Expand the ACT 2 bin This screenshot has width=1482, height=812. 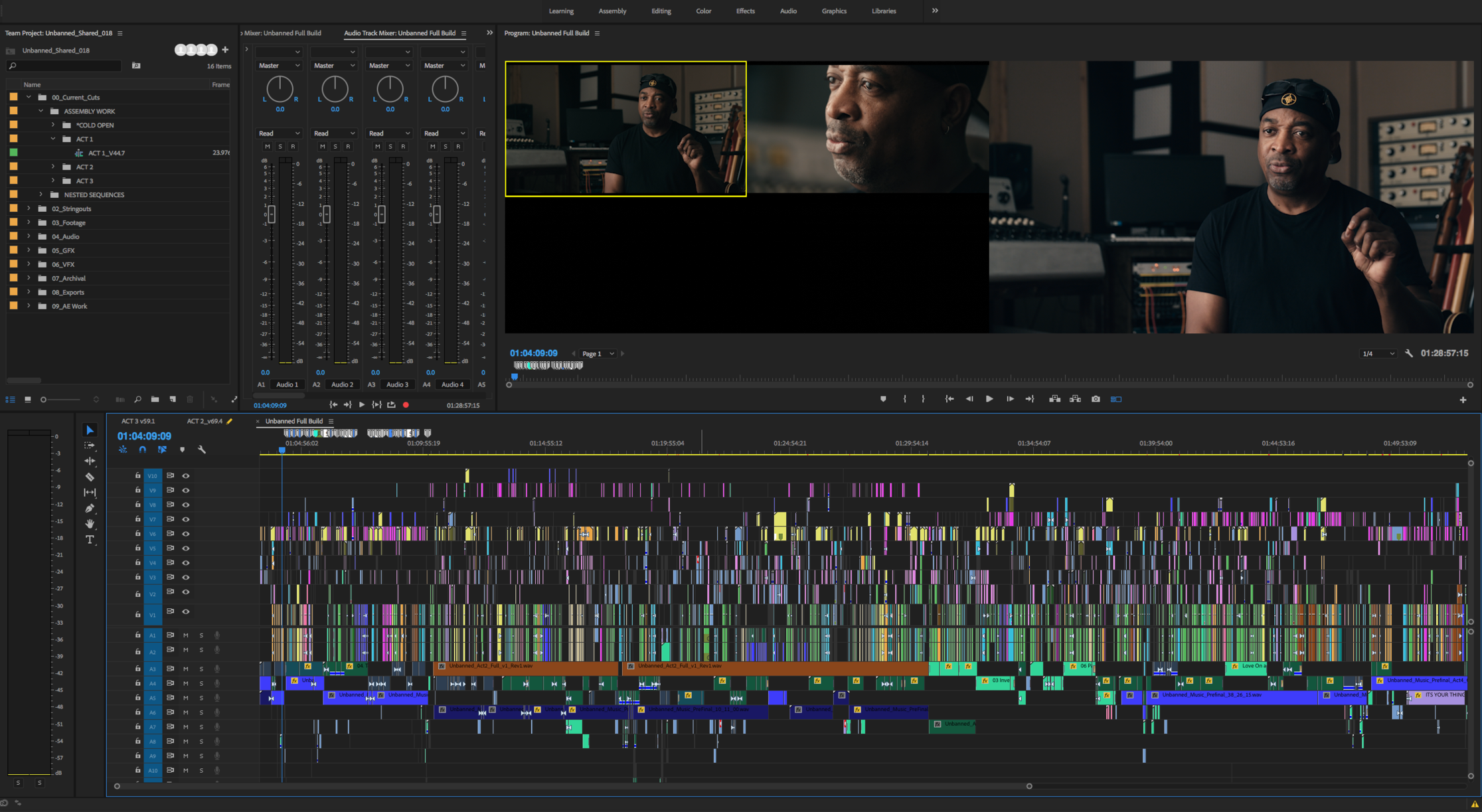(53, 167)
